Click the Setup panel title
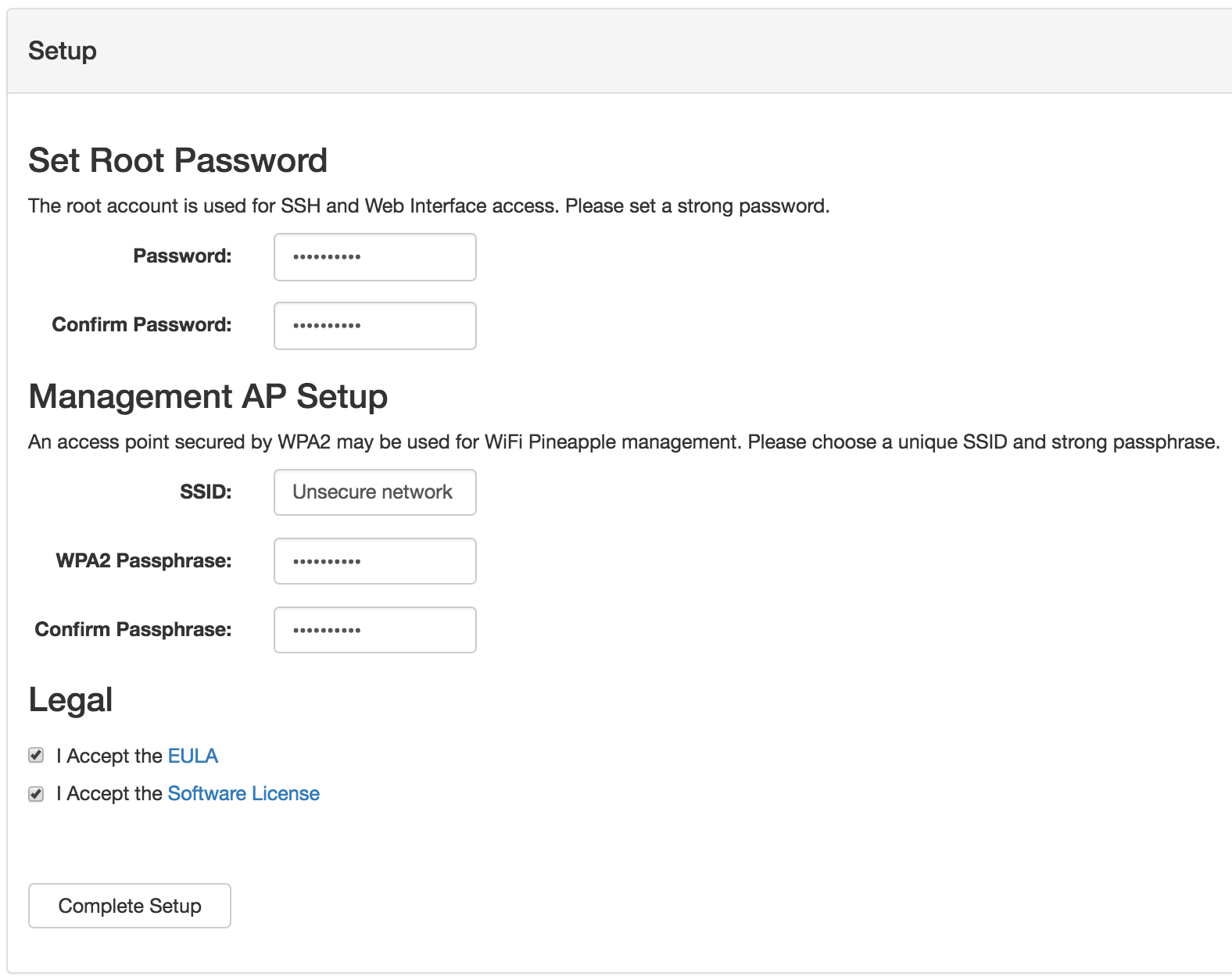Viewport: 1232px width, 980px height. (x=63, y=51)
